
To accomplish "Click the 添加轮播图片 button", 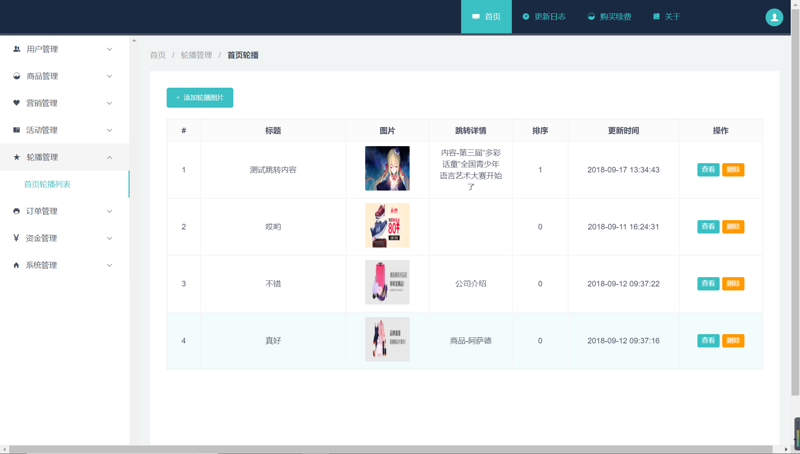I will pyautogui.click(x=200, y=97).
